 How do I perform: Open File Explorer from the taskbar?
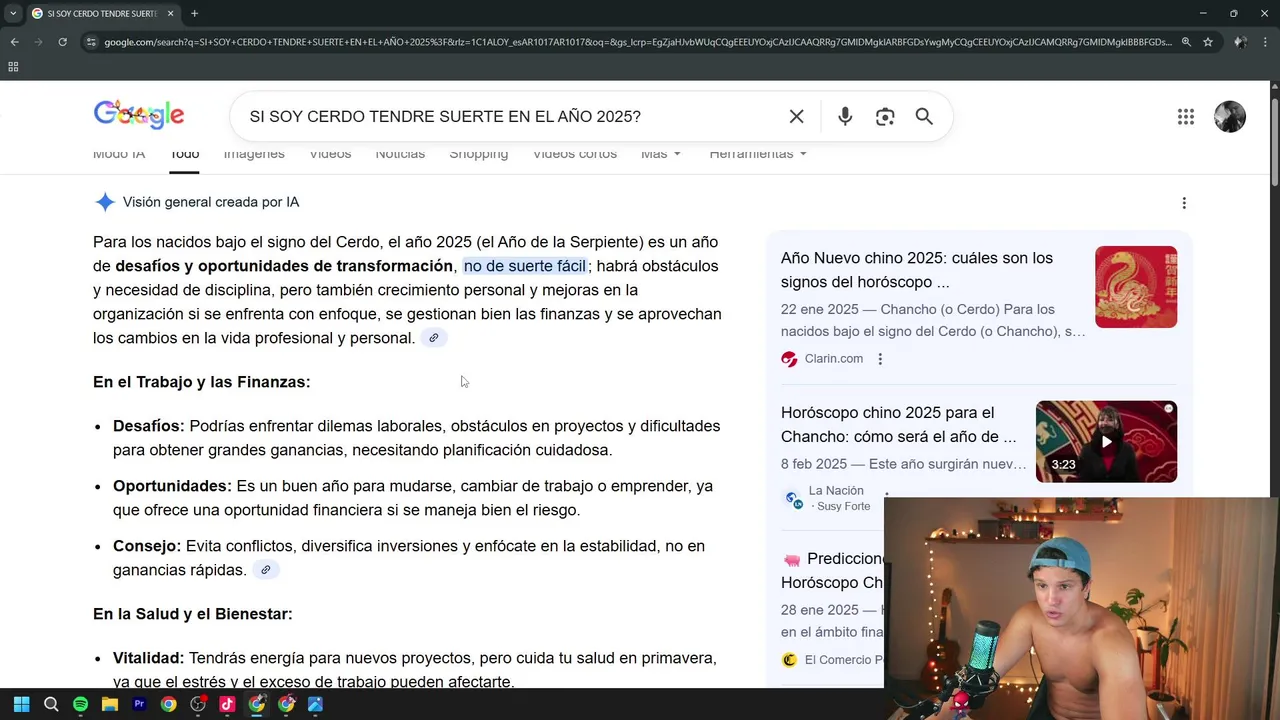110,704
